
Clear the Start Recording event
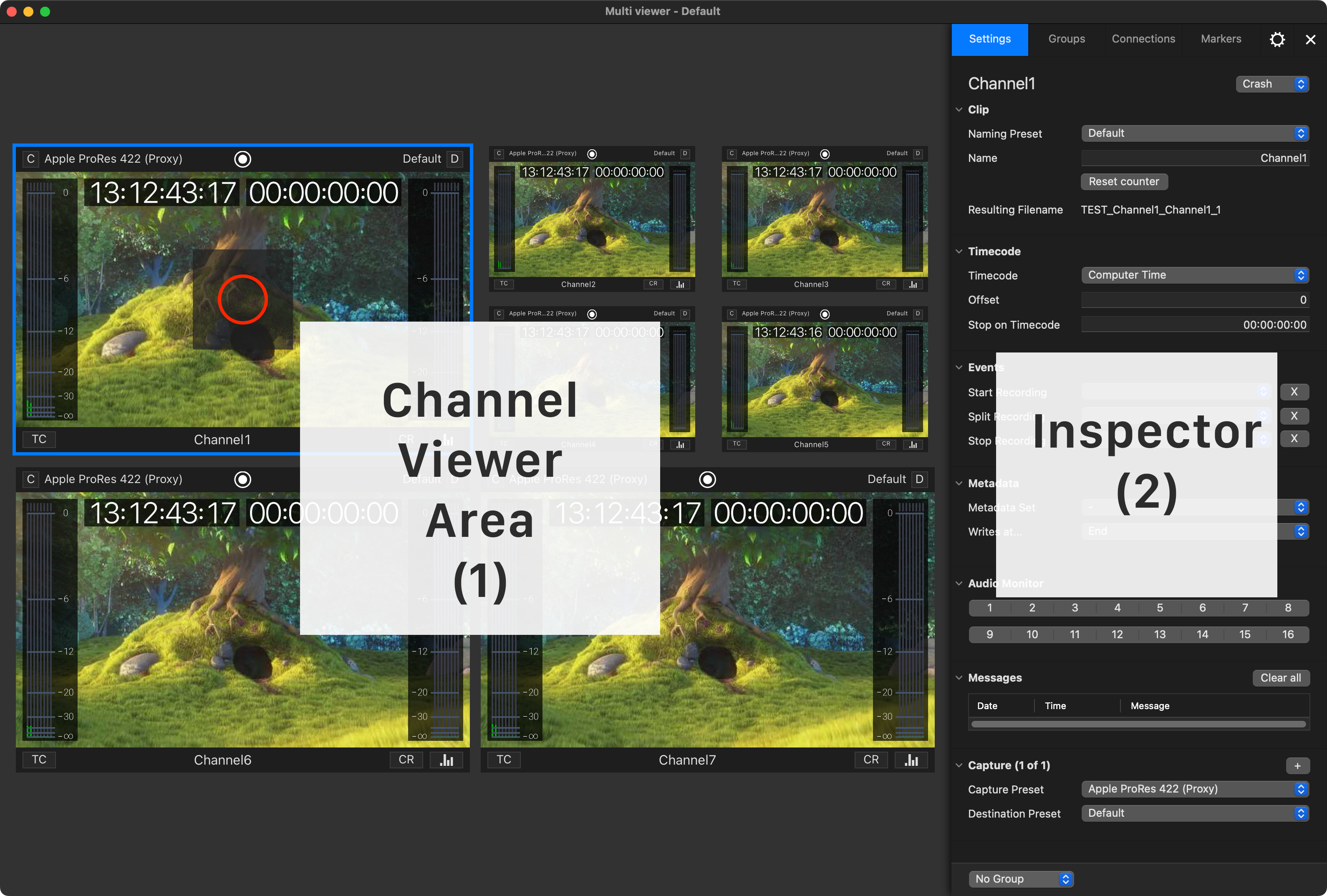pyautogui.click(x=1294, y=392)
